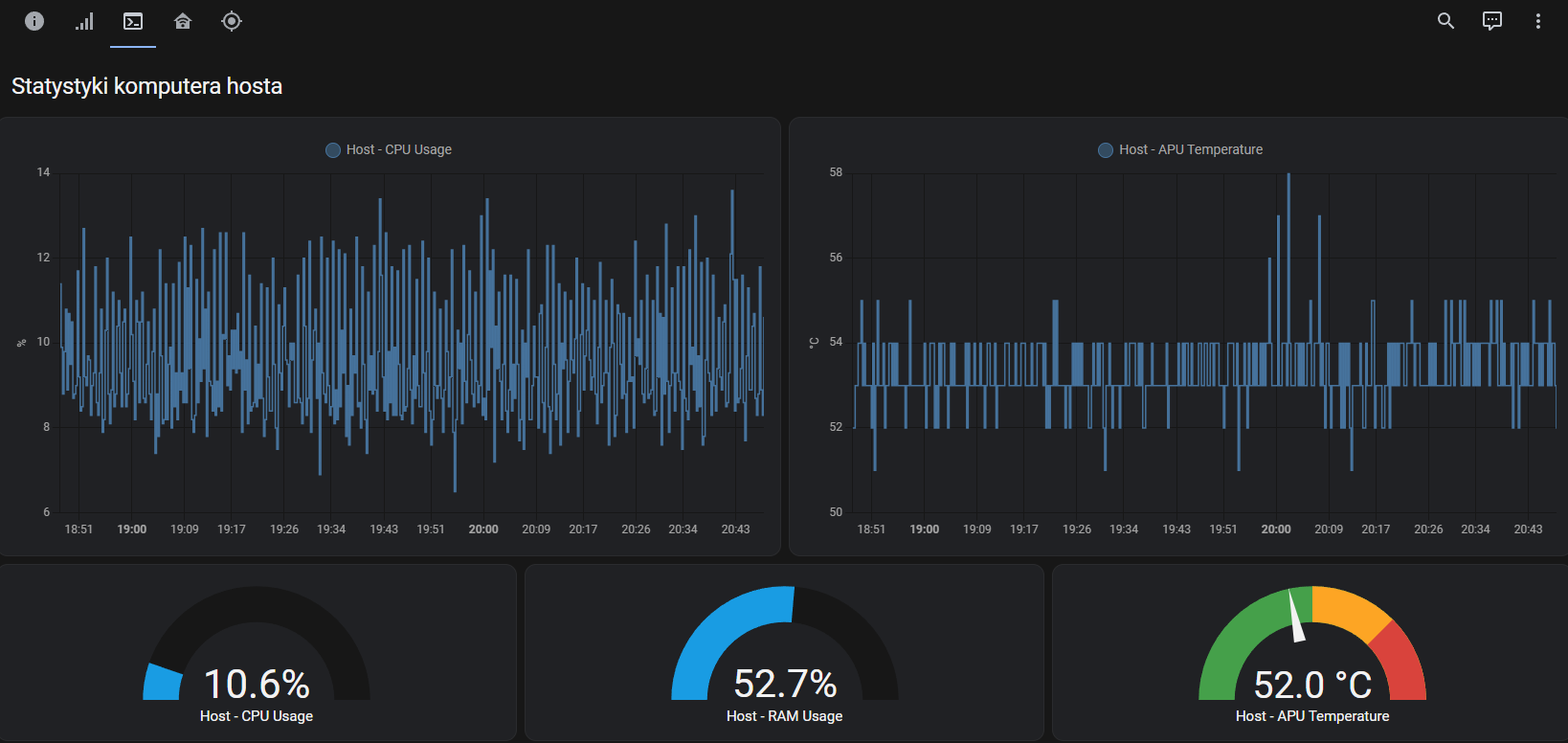The image size is (1568, 743).
Task: Open the Host - APU Temperature gauge card
Action: pyautogui.click(x=1311, y=652)
